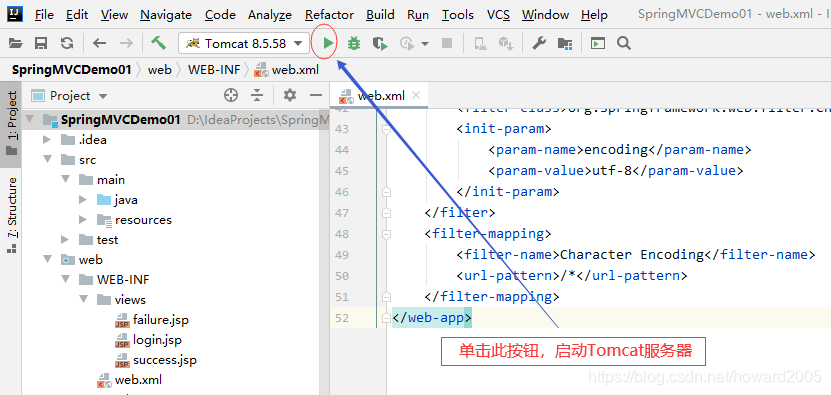
Task: Click the Save All toolbar icon
Action: (41, 43)
